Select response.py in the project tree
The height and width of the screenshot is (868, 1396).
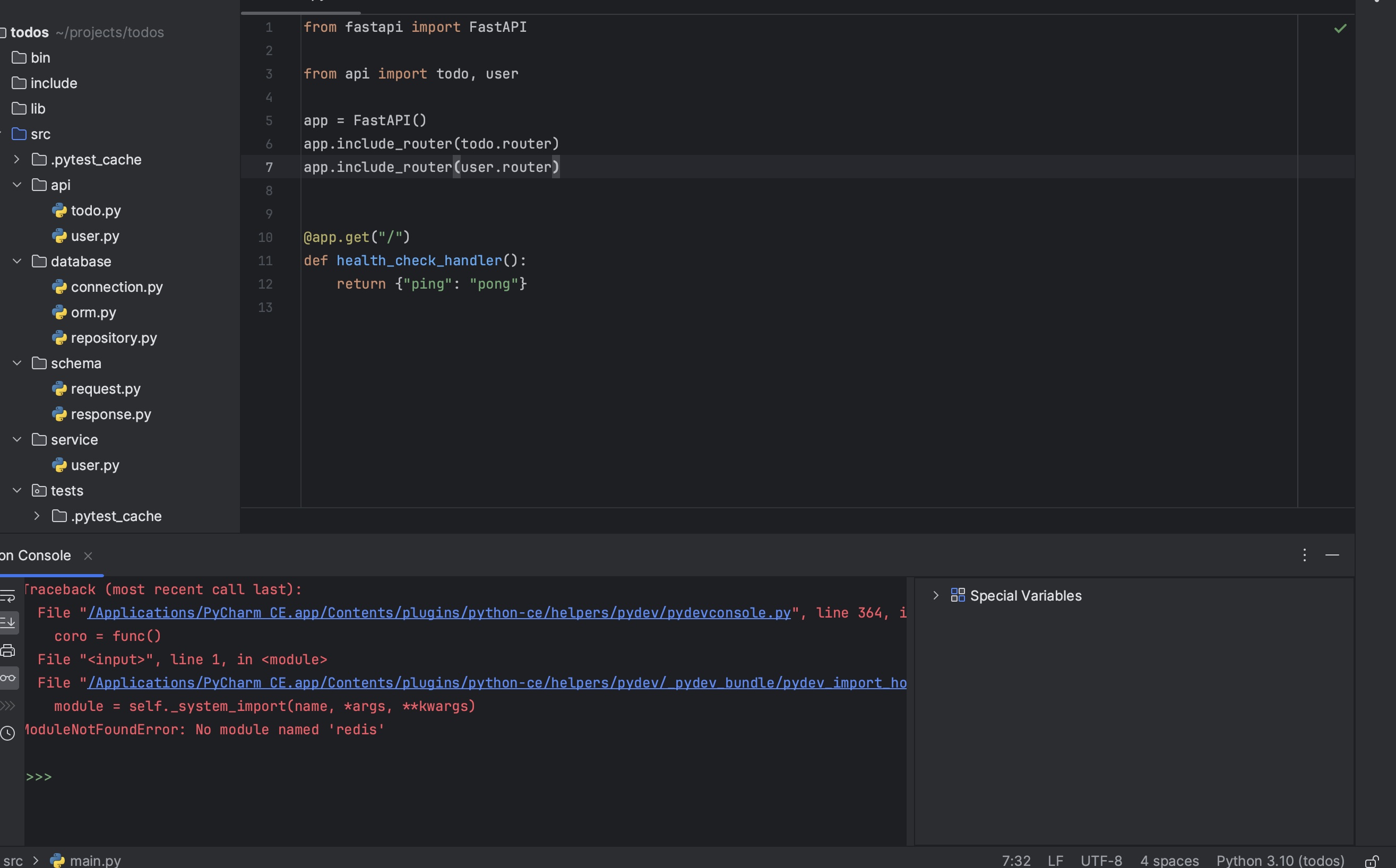point(111,414)
